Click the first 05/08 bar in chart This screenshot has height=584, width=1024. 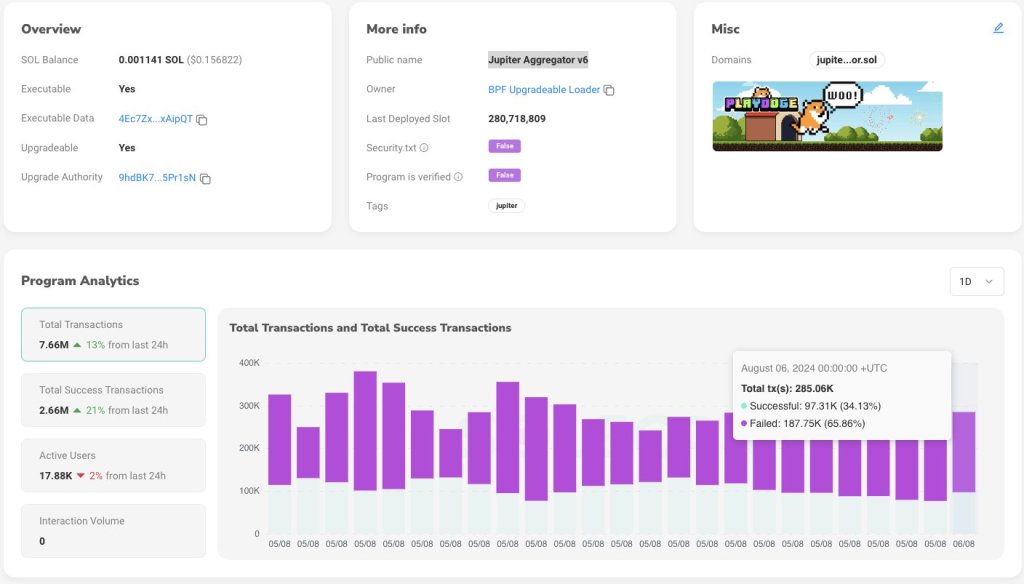[x=280, y=440]
